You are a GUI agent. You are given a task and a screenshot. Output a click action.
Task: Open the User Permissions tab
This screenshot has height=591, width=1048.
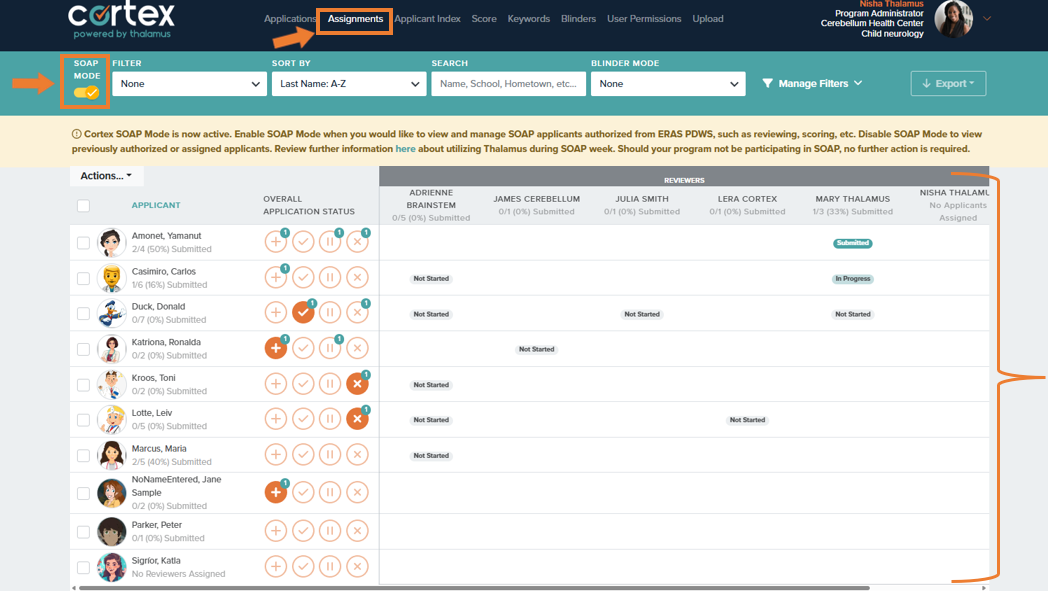[x=644, y=19]
